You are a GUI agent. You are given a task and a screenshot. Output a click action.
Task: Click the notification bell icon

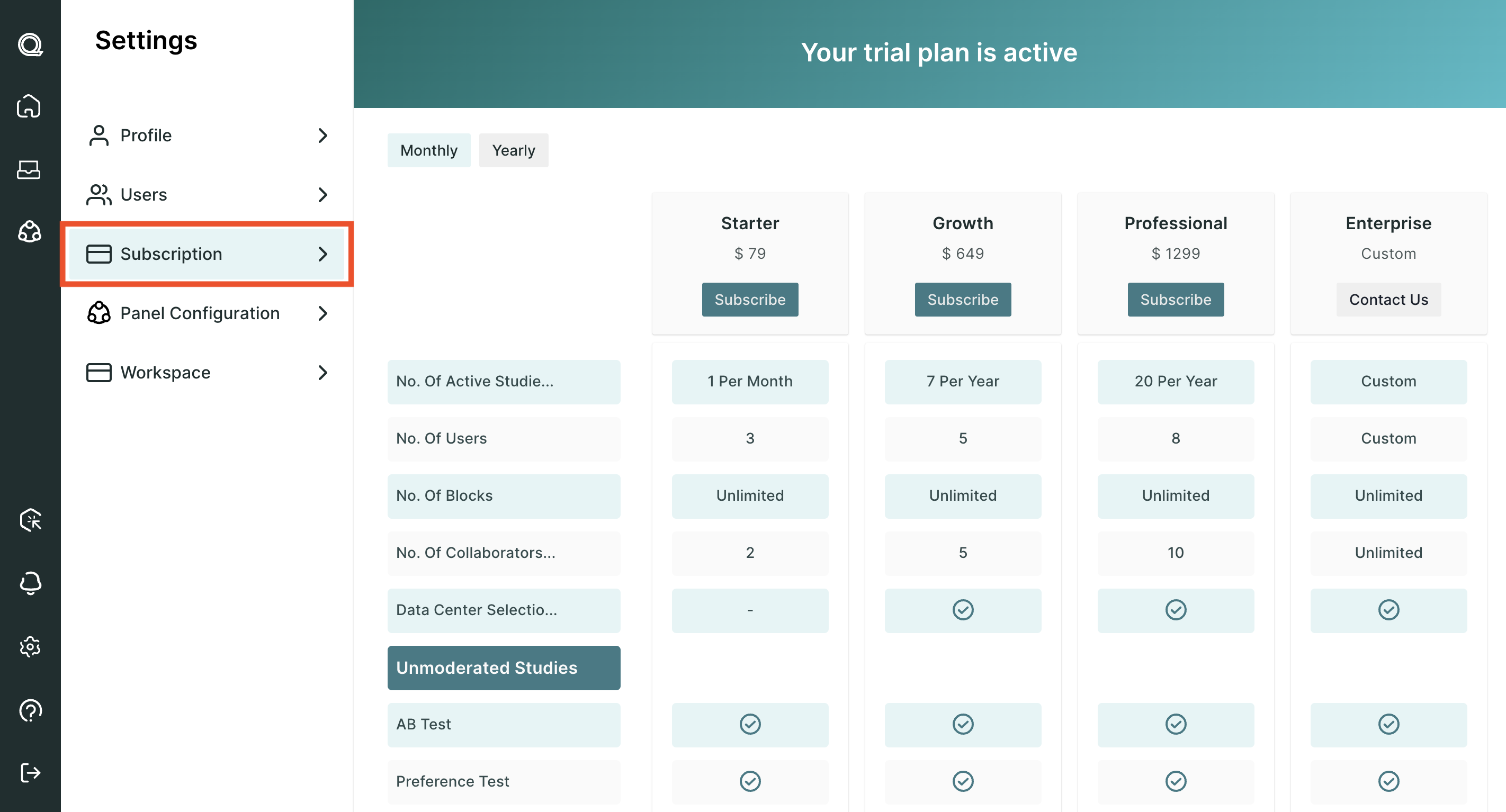pyautogui.click(x=30, y=583)
